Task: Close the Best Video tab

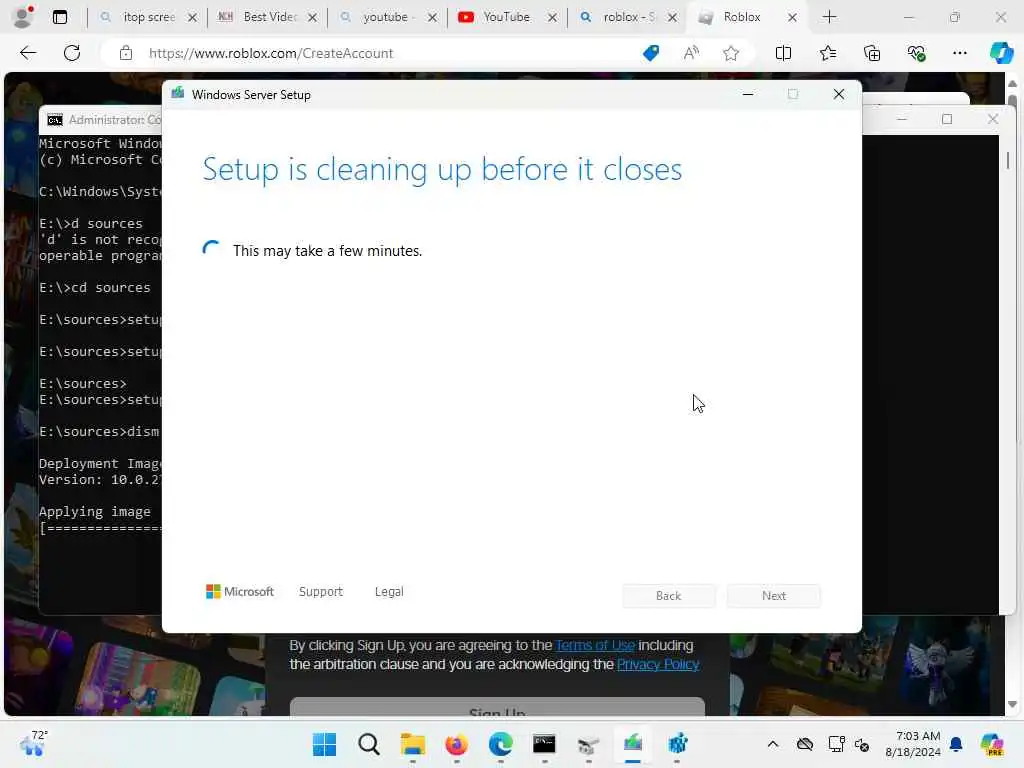Action: click(313, 18)
